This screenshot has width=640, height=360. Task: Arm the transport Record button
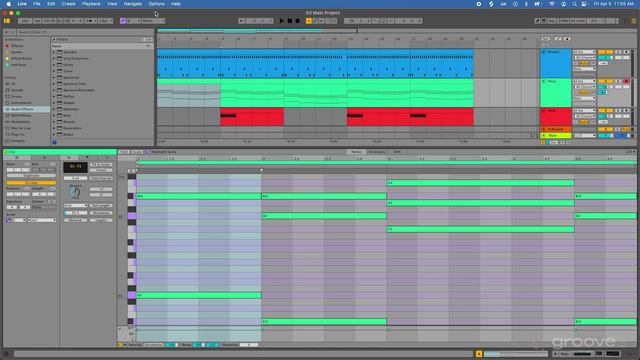tap(298, 21)
